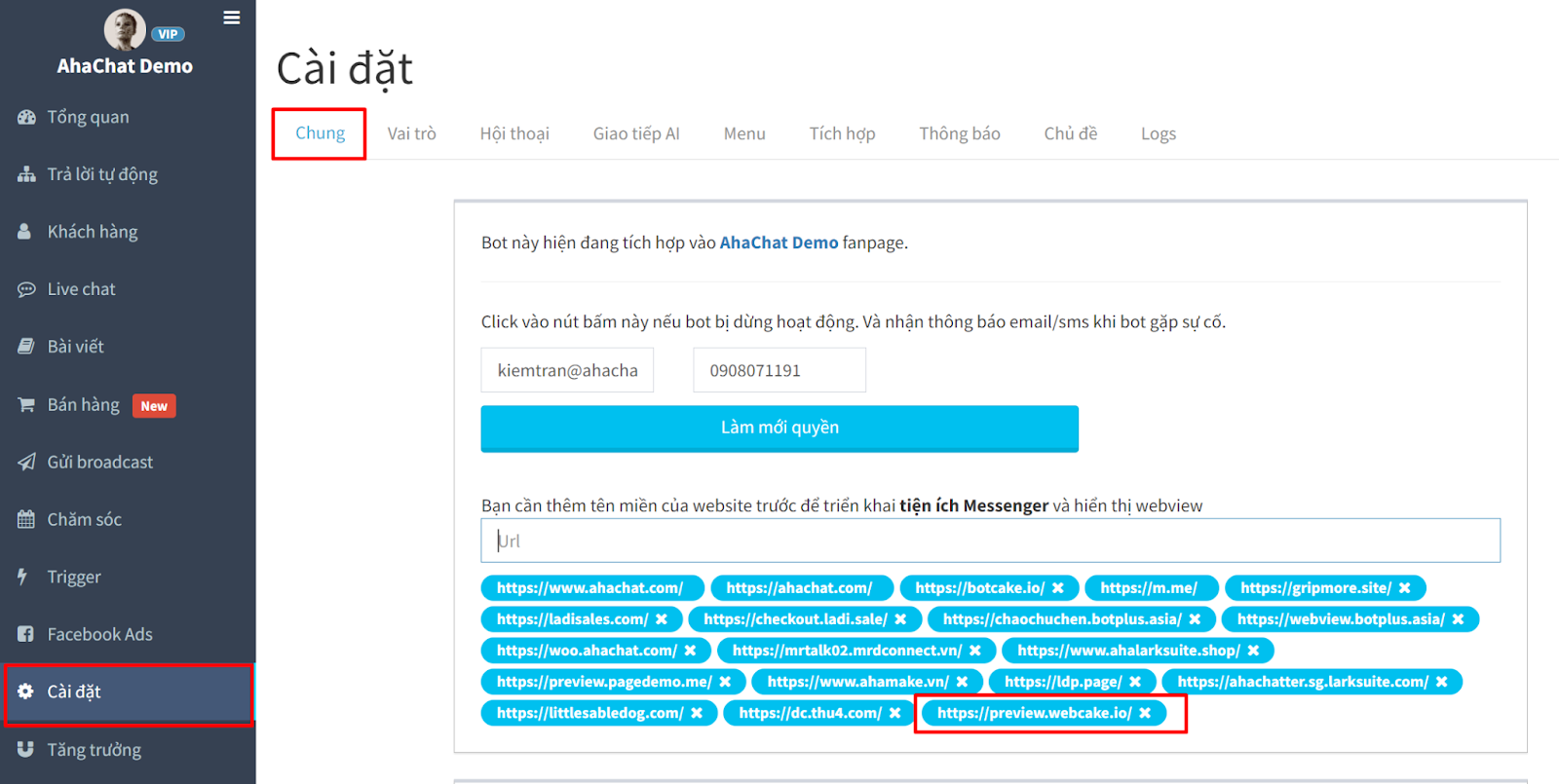Remove the https://woo.ahachat.com/ domain tag
This screenshot has width=1559, height=784.
[691, 651]
